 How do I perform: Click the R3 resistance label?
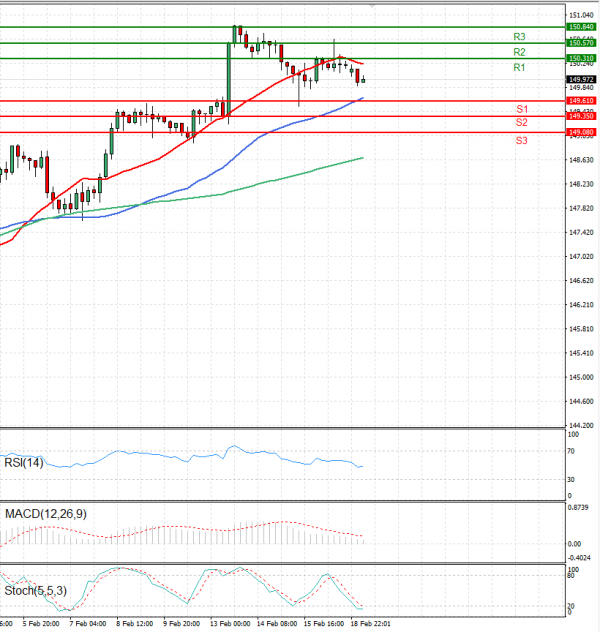pyautogui.click(x=519, y=37)
